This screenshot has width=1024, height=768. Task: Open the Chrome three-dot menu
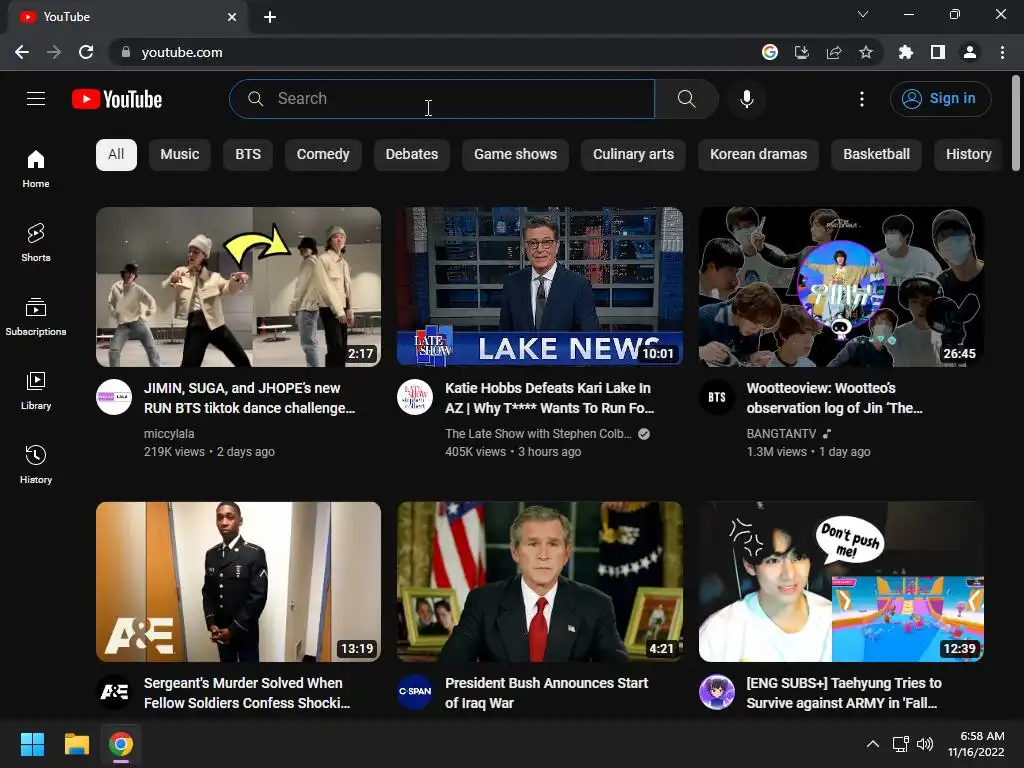coord(1002,52)
